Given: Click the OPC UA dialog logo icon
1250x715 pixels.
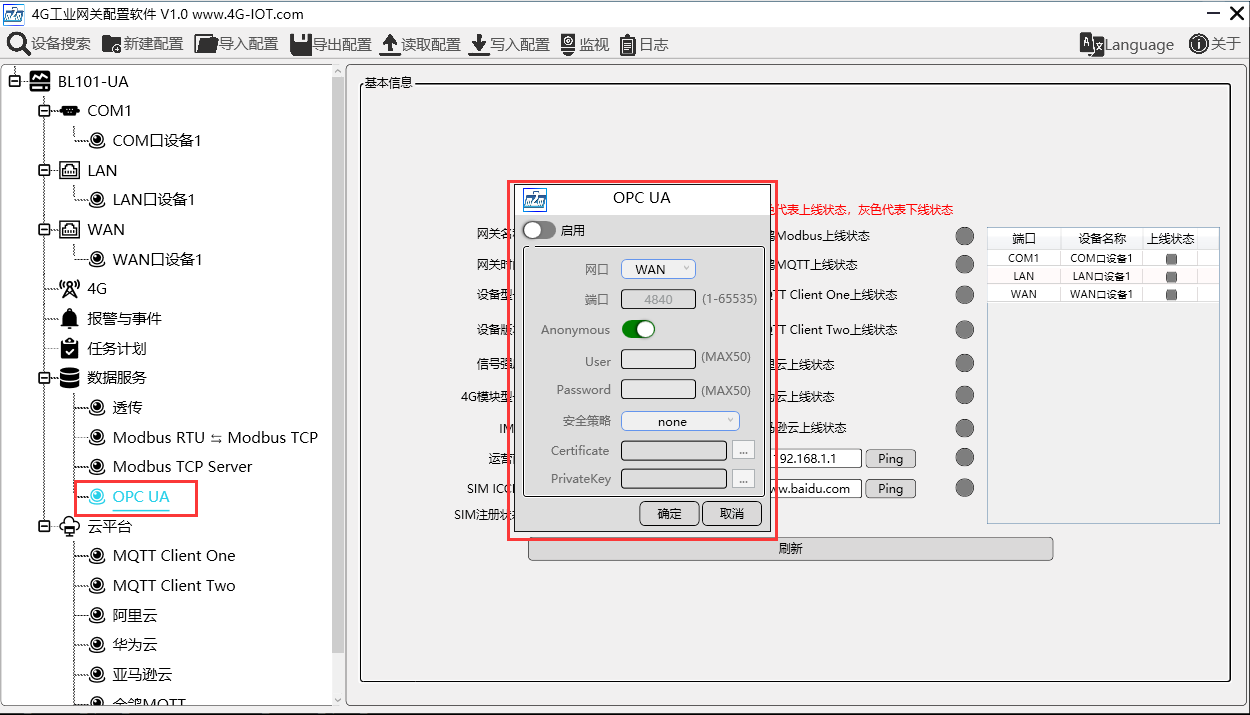Looking at the screenshot, I should pos(535,198).
